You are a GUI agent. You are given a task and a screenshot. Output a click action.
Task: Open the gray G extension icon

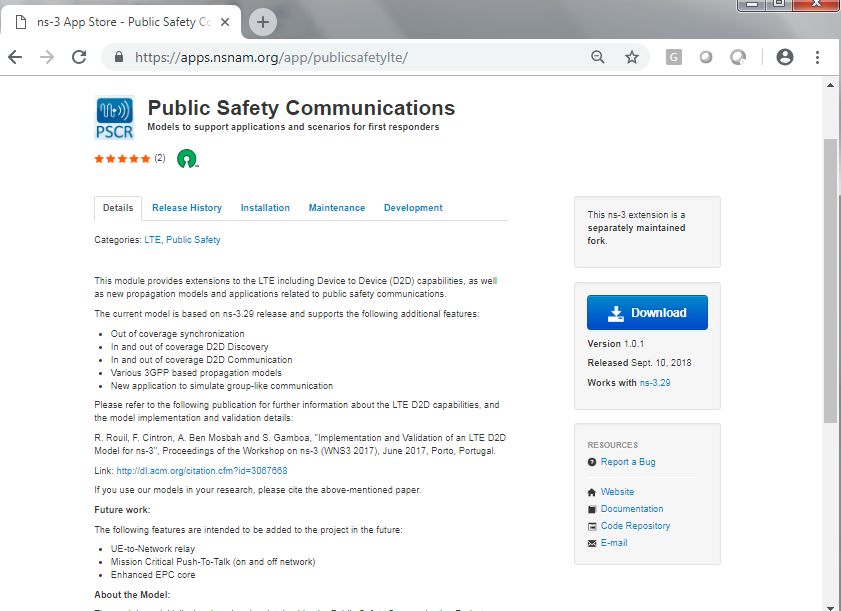(x=674, y=57)
